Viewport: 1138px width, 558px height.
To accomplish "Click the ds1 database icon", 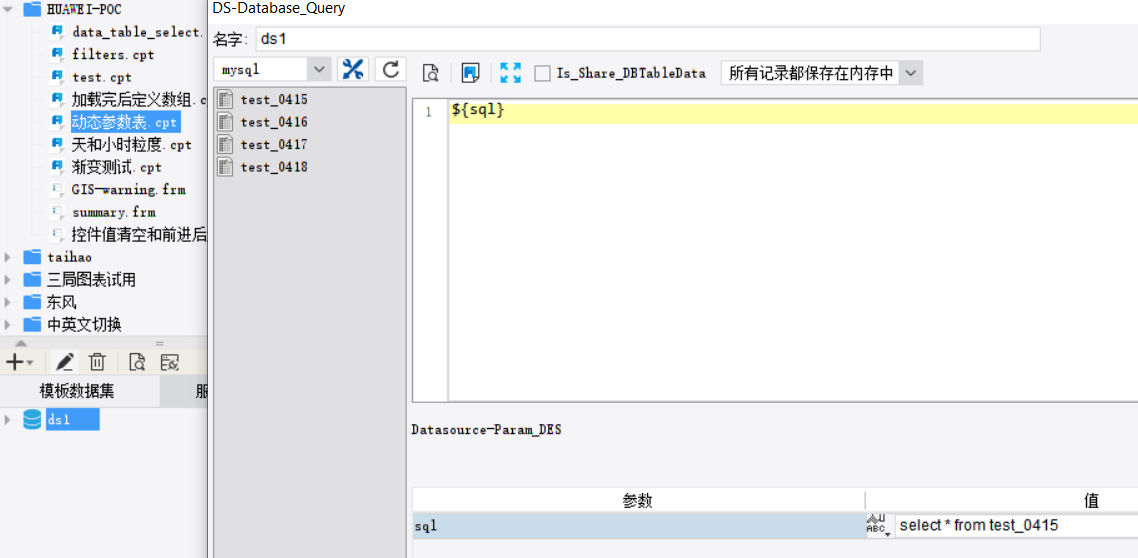I will pyautogui.click(x=32, y=419).
